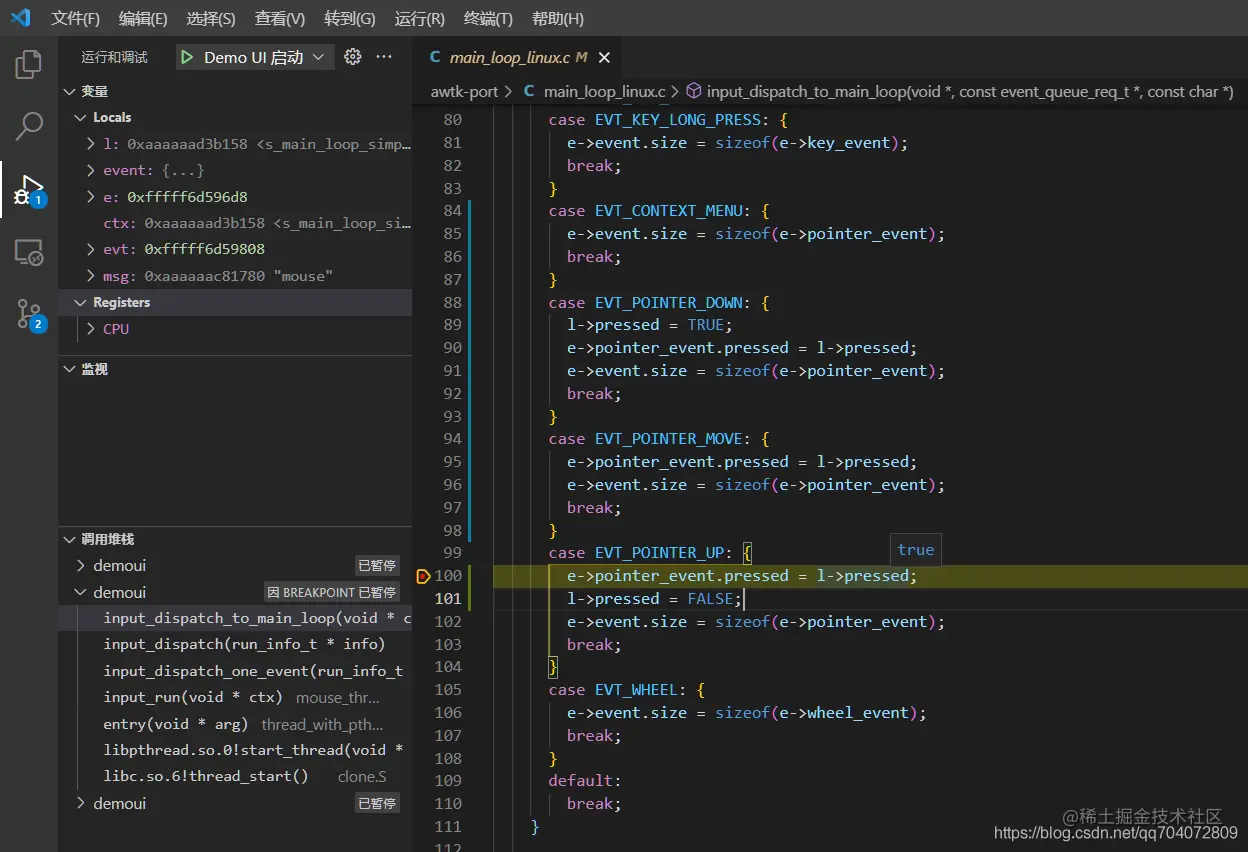The width and height of the screenshot is (1248, 852).
Task: Select the main_loop_linux.c editor tab
Action: point(510,58)
